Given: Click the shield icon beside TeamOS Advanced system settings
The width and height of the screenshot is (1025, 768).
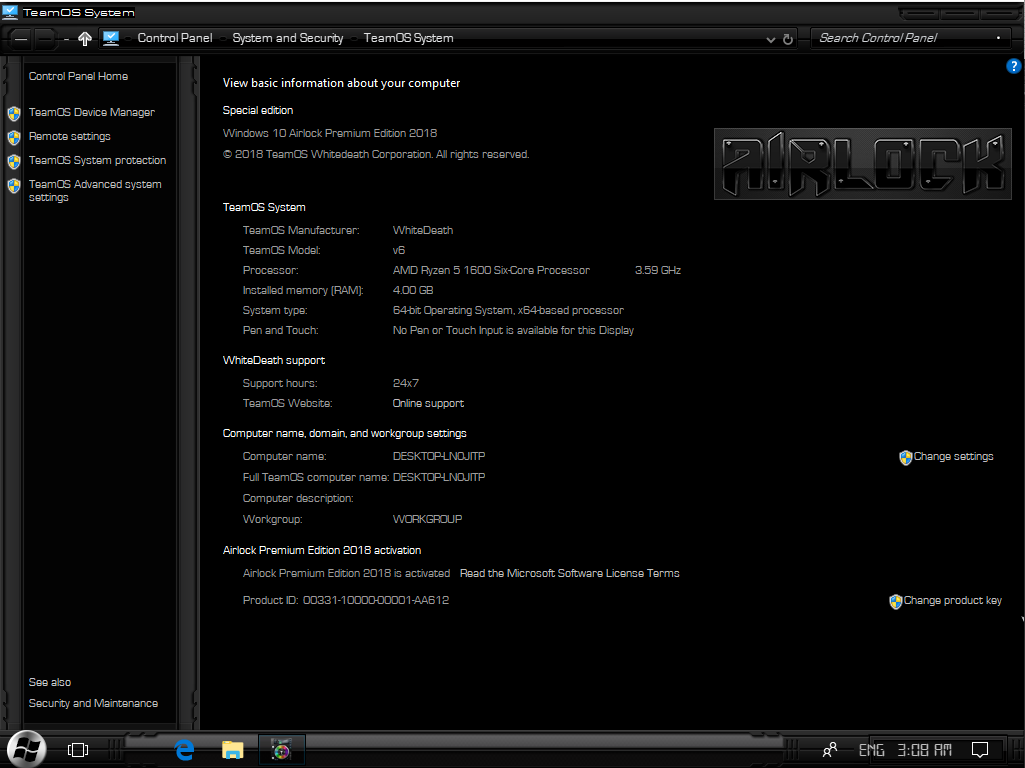Looking at the screenshot, I should pos(14,186).
